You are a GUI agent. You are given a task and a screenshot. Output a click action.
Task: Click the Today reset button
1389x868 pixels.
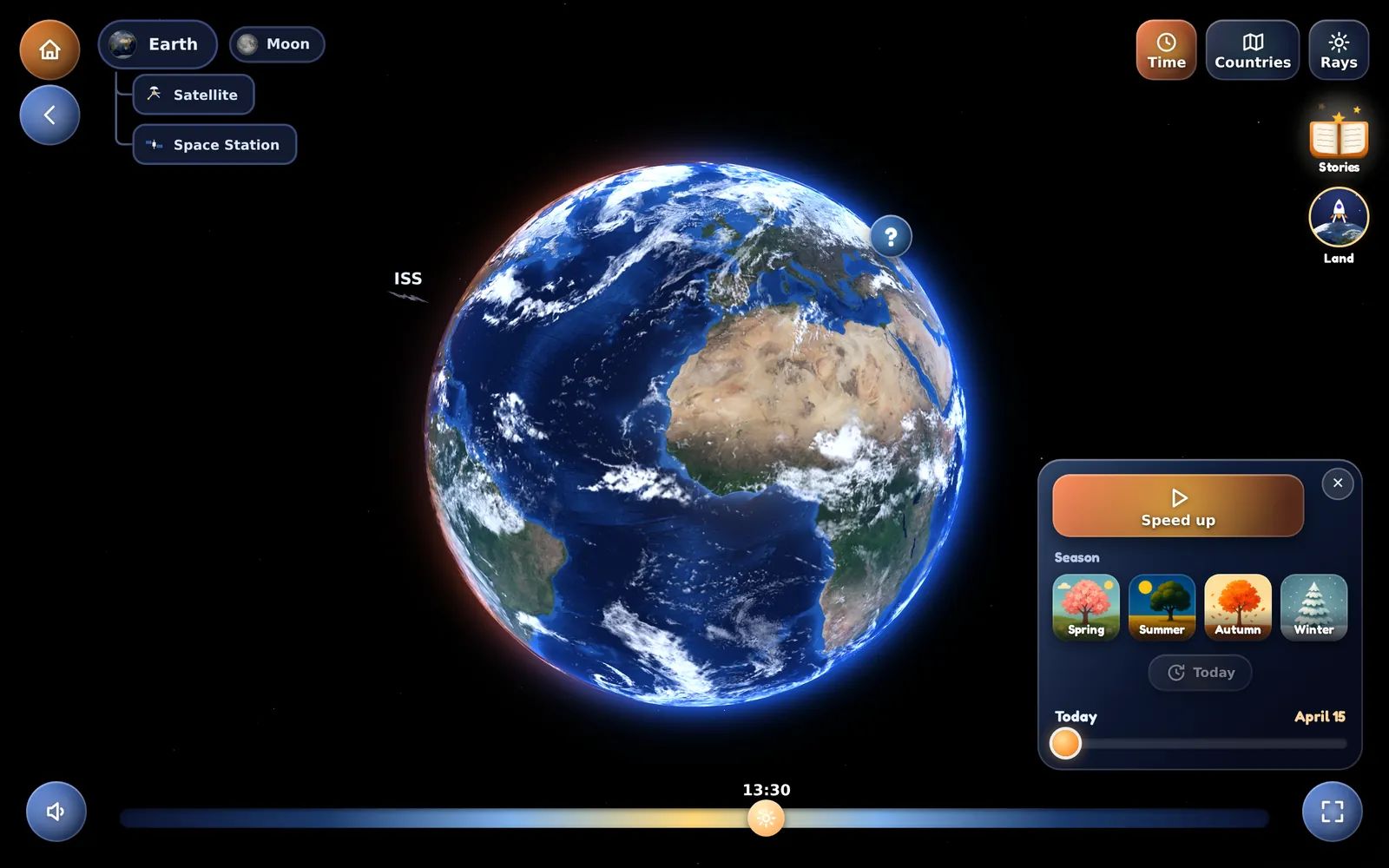pos(1201,673)
